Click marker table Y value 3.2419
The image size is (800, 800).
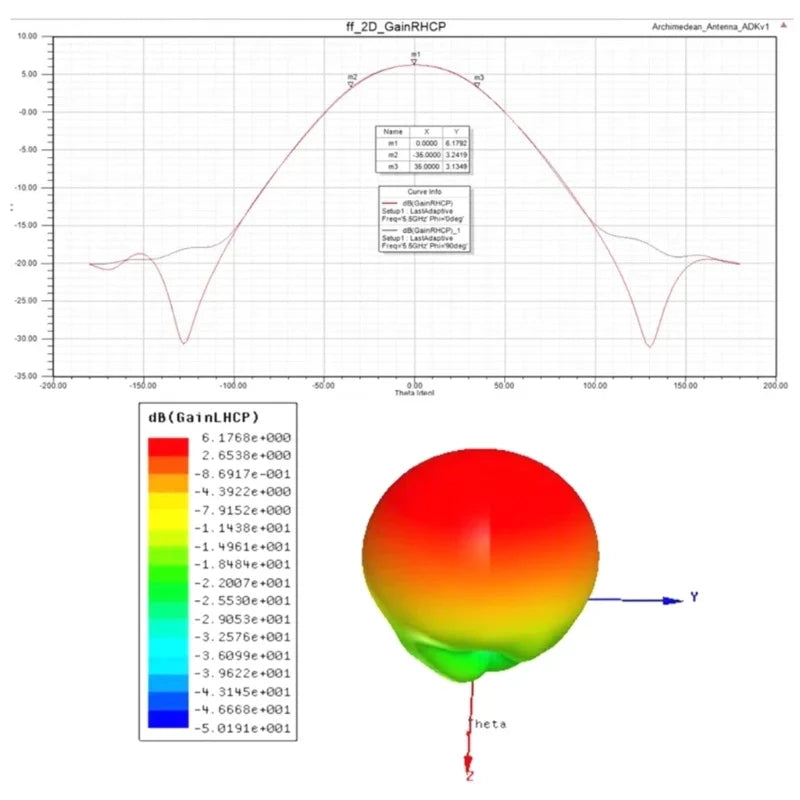tap(456, 155)
